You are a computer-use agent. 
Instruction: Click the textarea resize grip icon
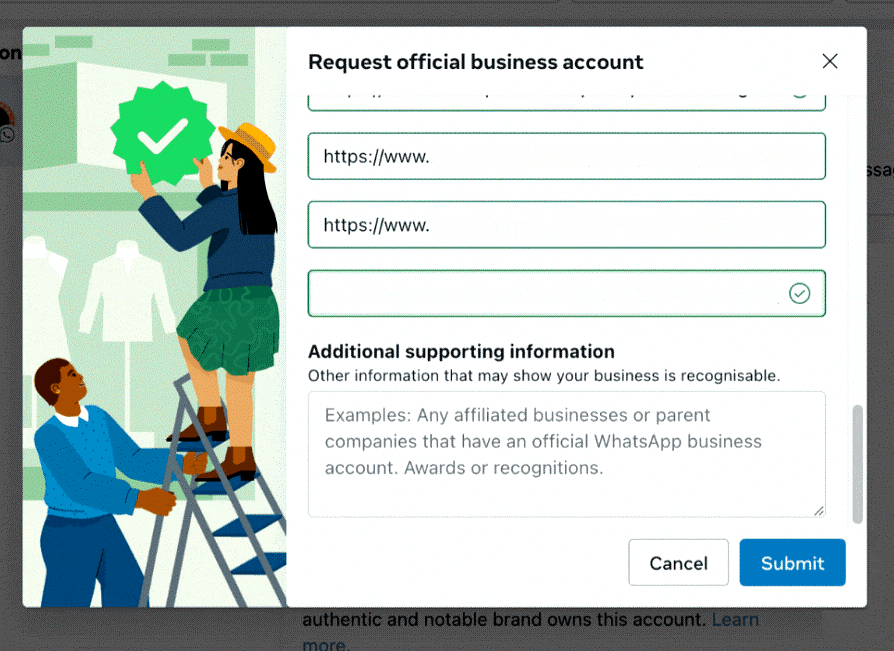click(819, 511)
